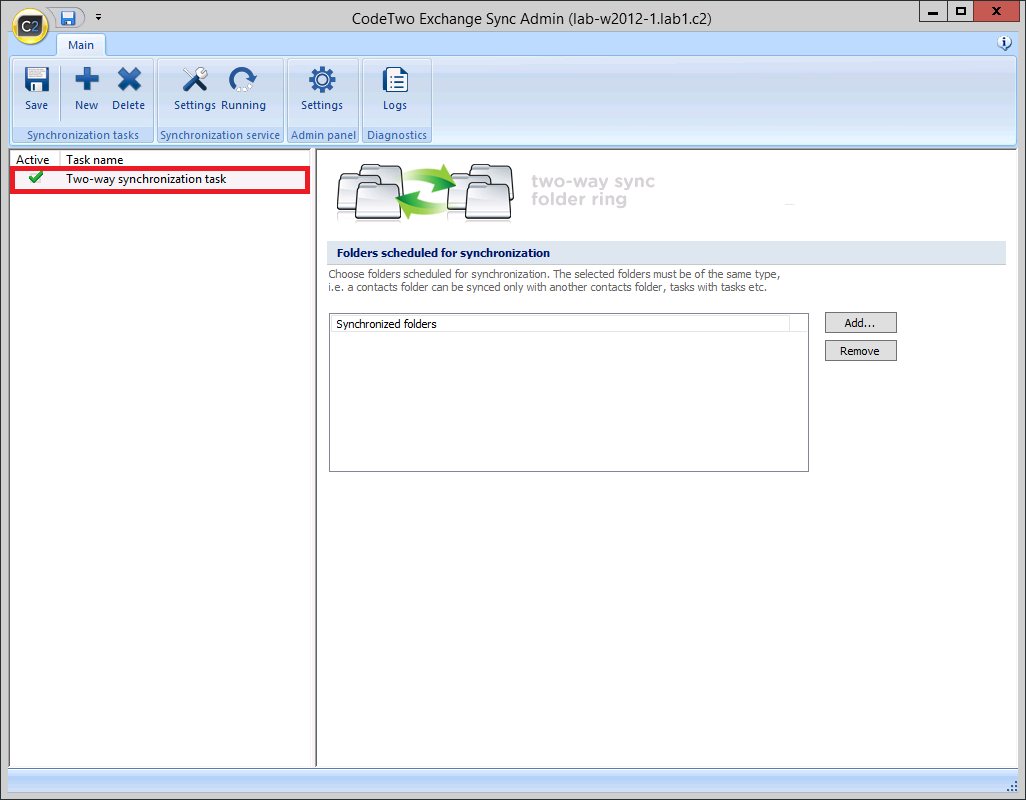Screen dimensions: 1026x800
Task: Click the info icon at top right
Action: (x=1004, y=43)
